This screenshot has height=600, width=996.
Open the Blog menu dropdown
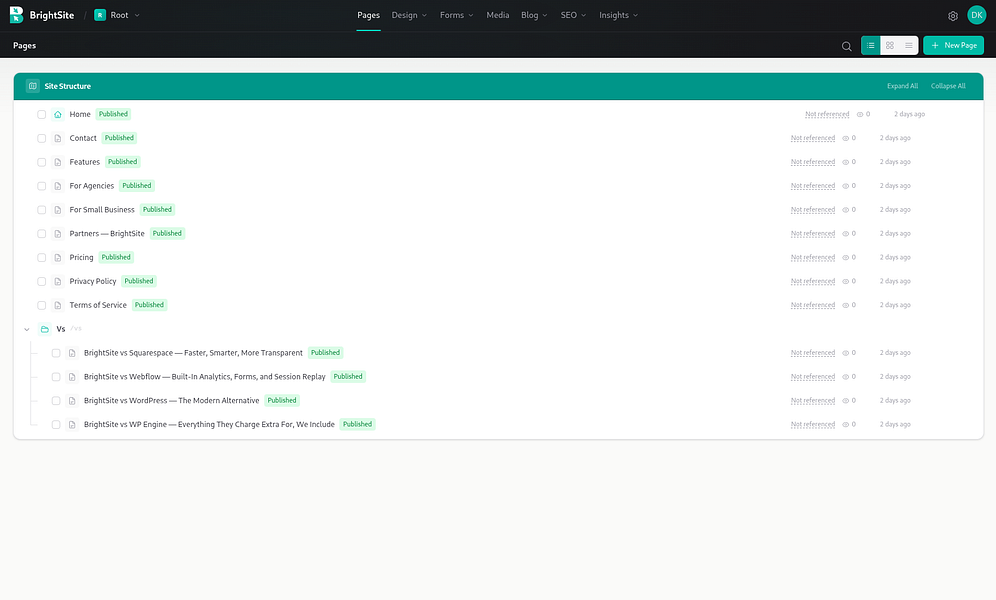(534, 15)
